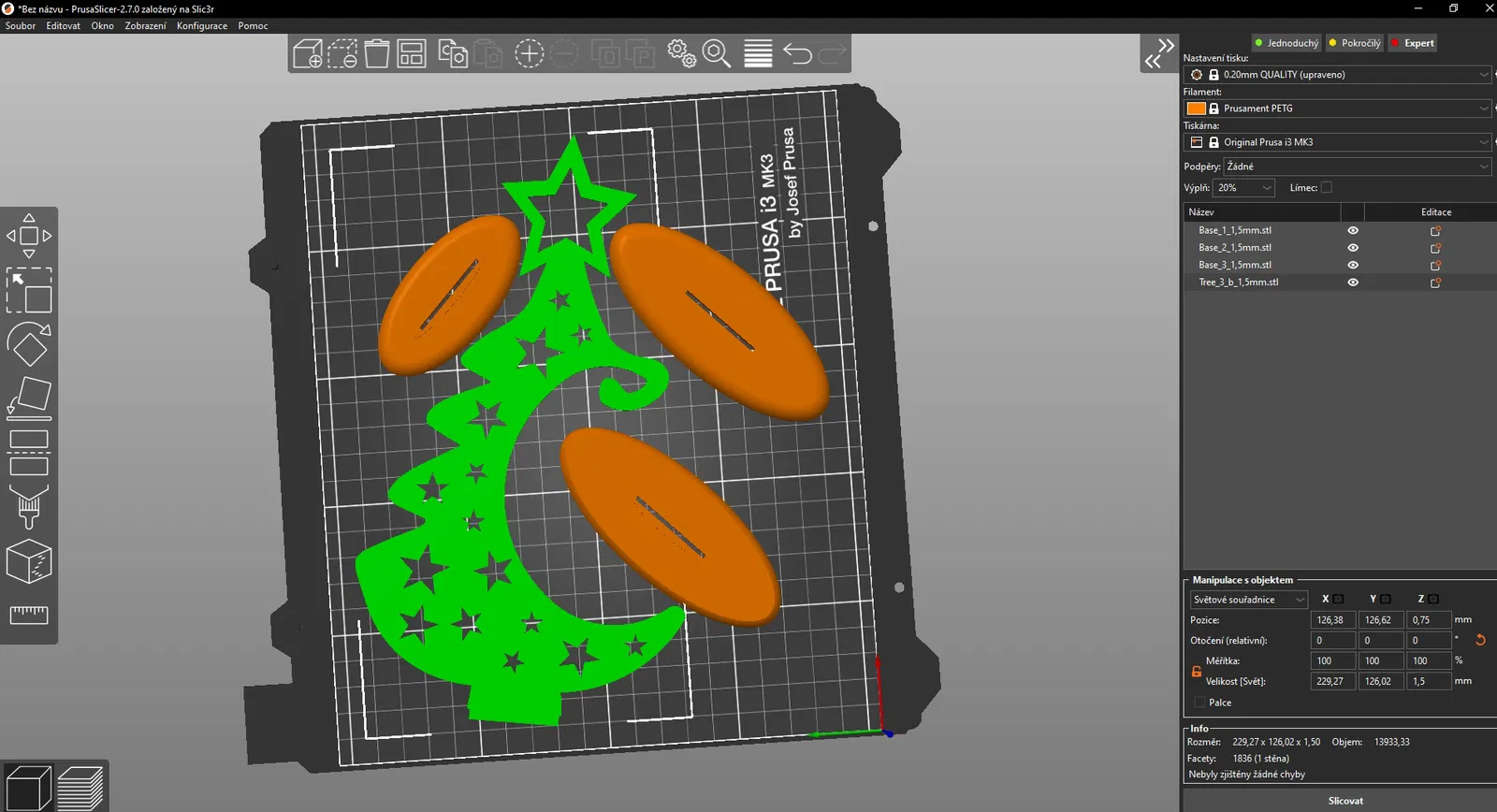
Task: Collapse the right sidebar panel
Action: tap(1159, 53)
